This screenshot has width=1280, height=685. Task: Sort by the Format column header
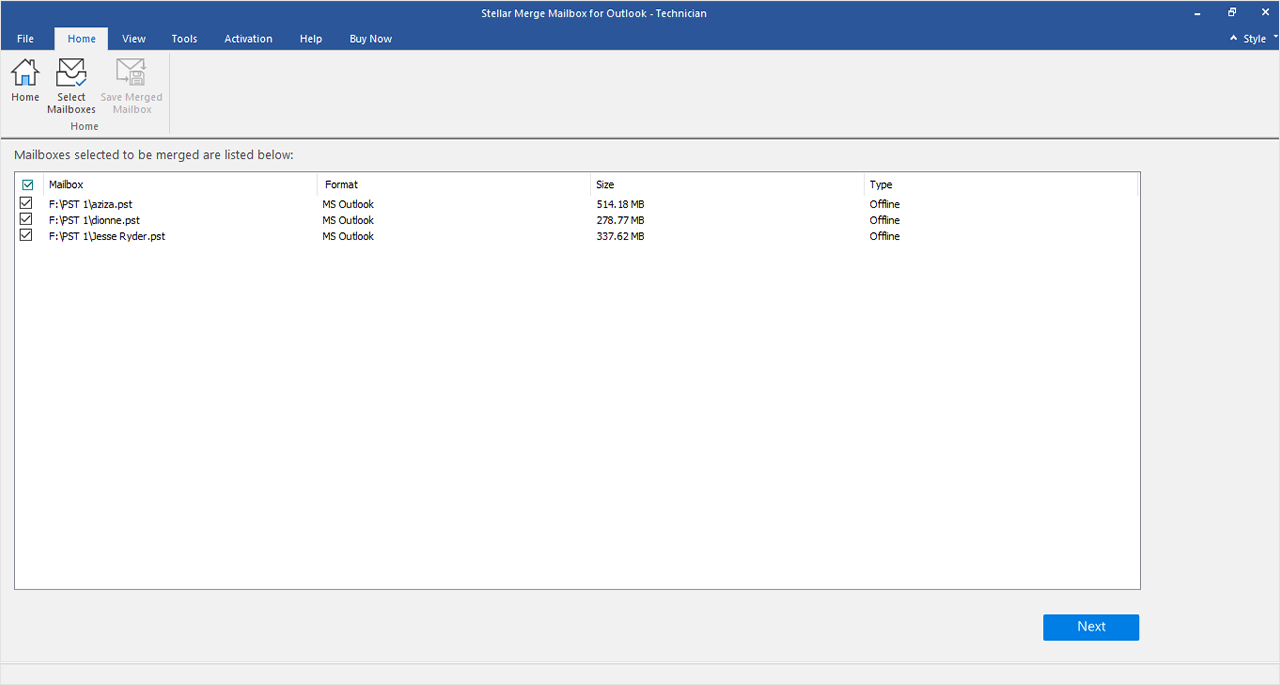454,185
